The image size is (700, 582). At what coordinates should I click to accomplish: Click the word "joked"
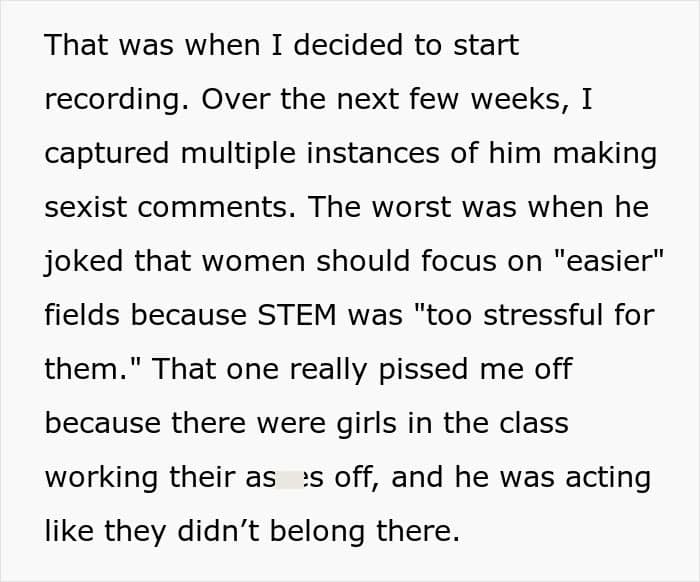point(83,262)
